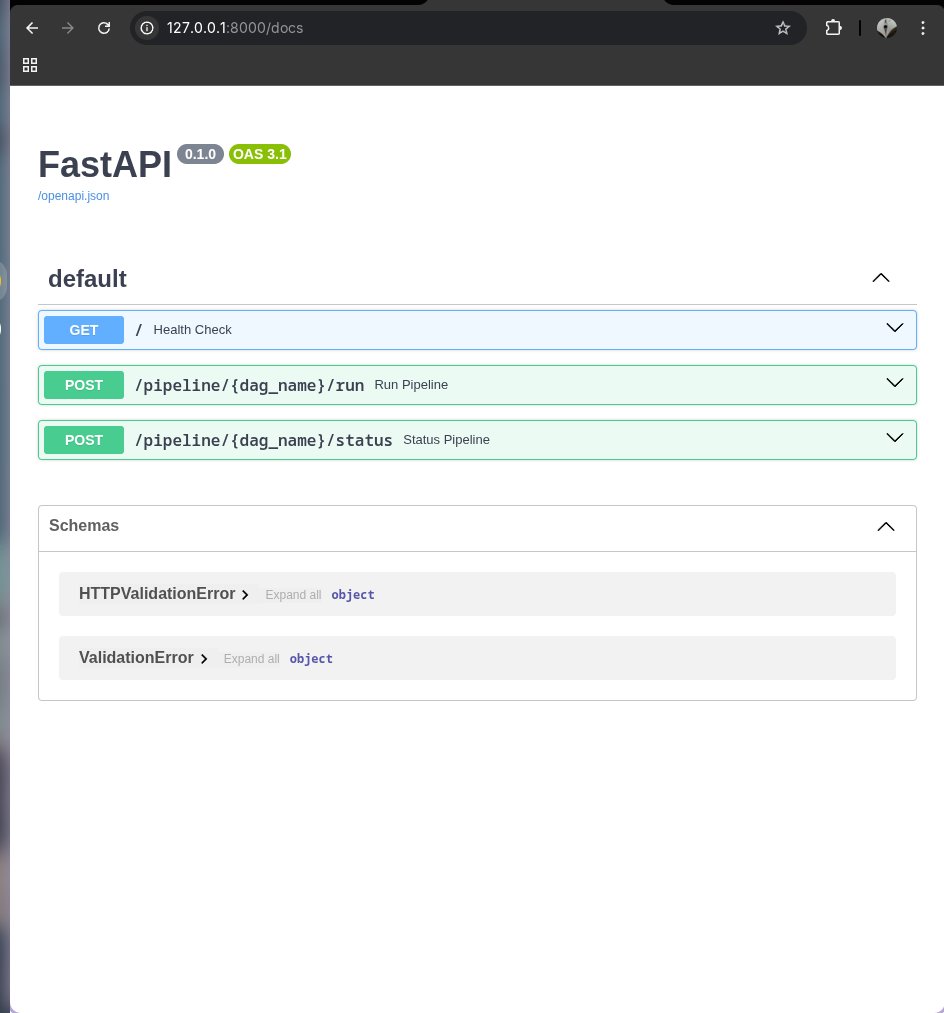Click POST badge for pipeline run

[x=84, y=385]
